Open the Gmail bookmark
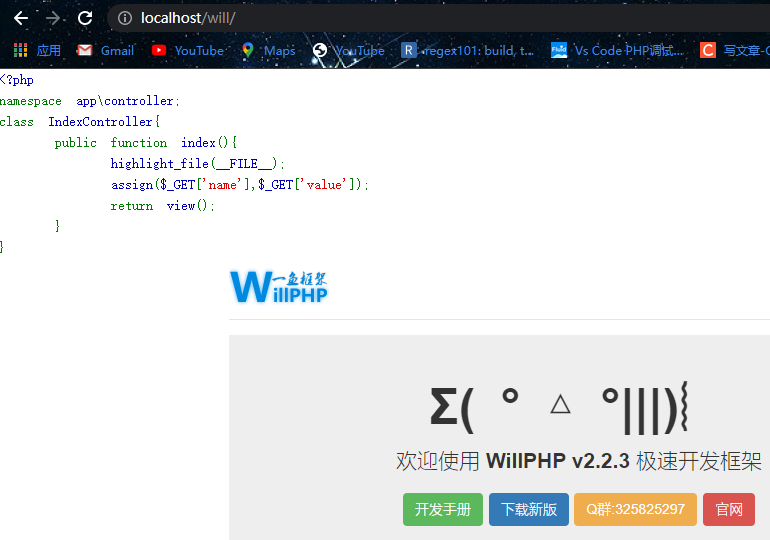This screenshot has height=540, width=770. pos(117,50)
